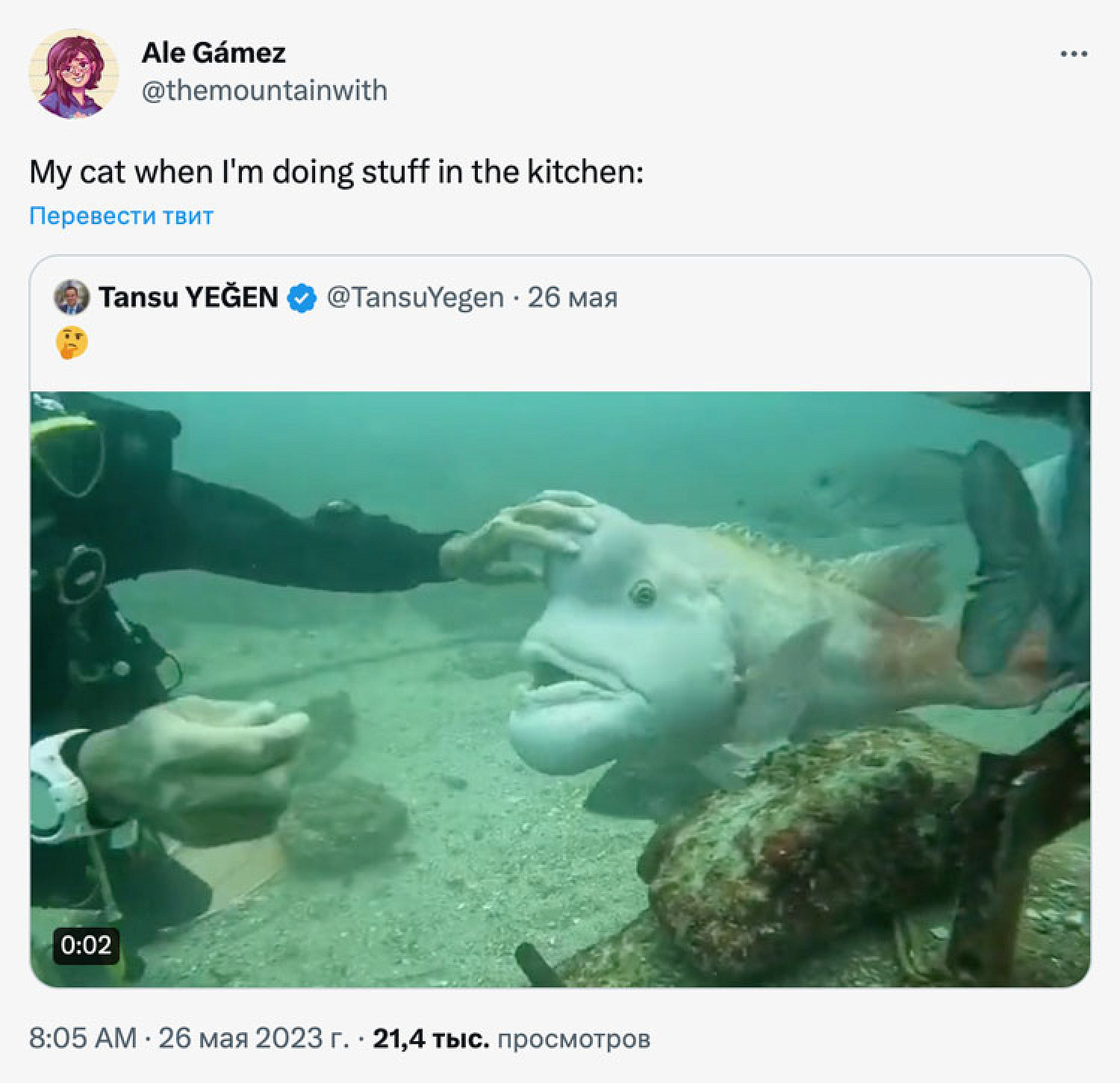The height and width of the screenshot is (1083, 1120).
Task: Click the thinking face emoji
Action: (x=72, y=343)
